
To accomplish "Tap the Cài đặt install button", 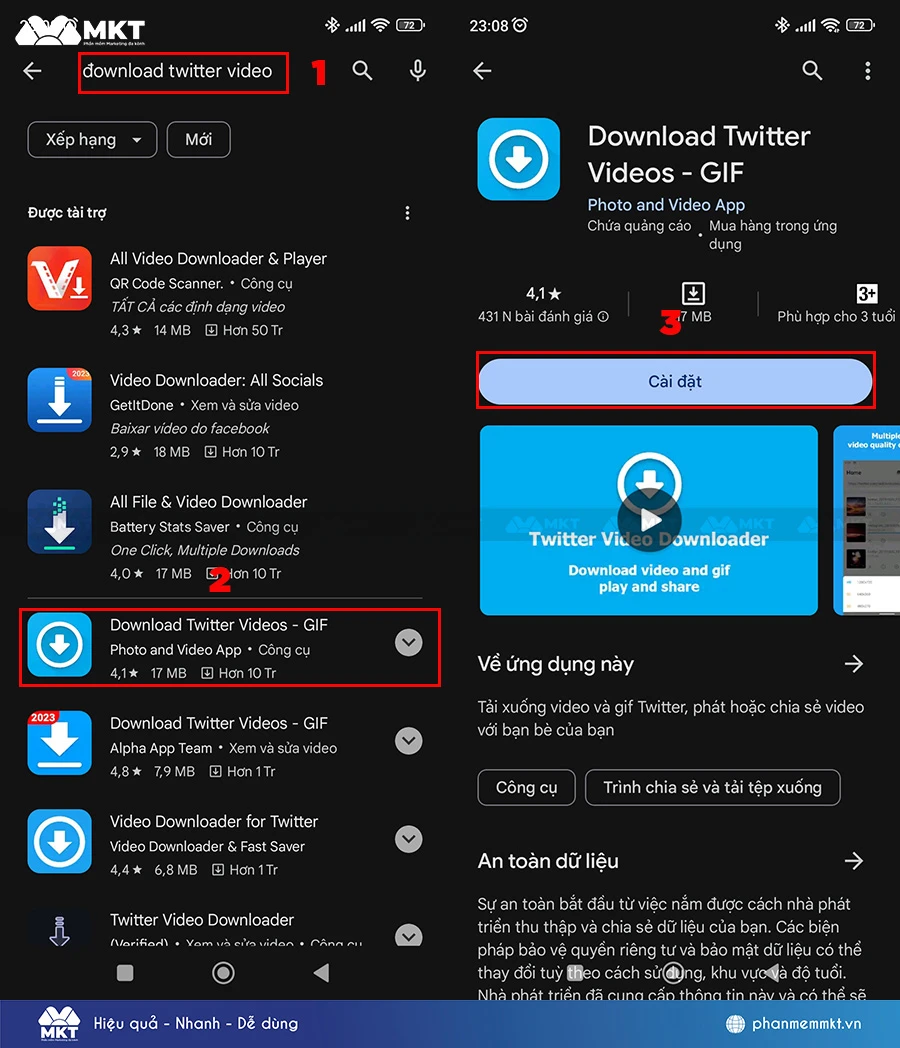I will click(x=676, y=382).
